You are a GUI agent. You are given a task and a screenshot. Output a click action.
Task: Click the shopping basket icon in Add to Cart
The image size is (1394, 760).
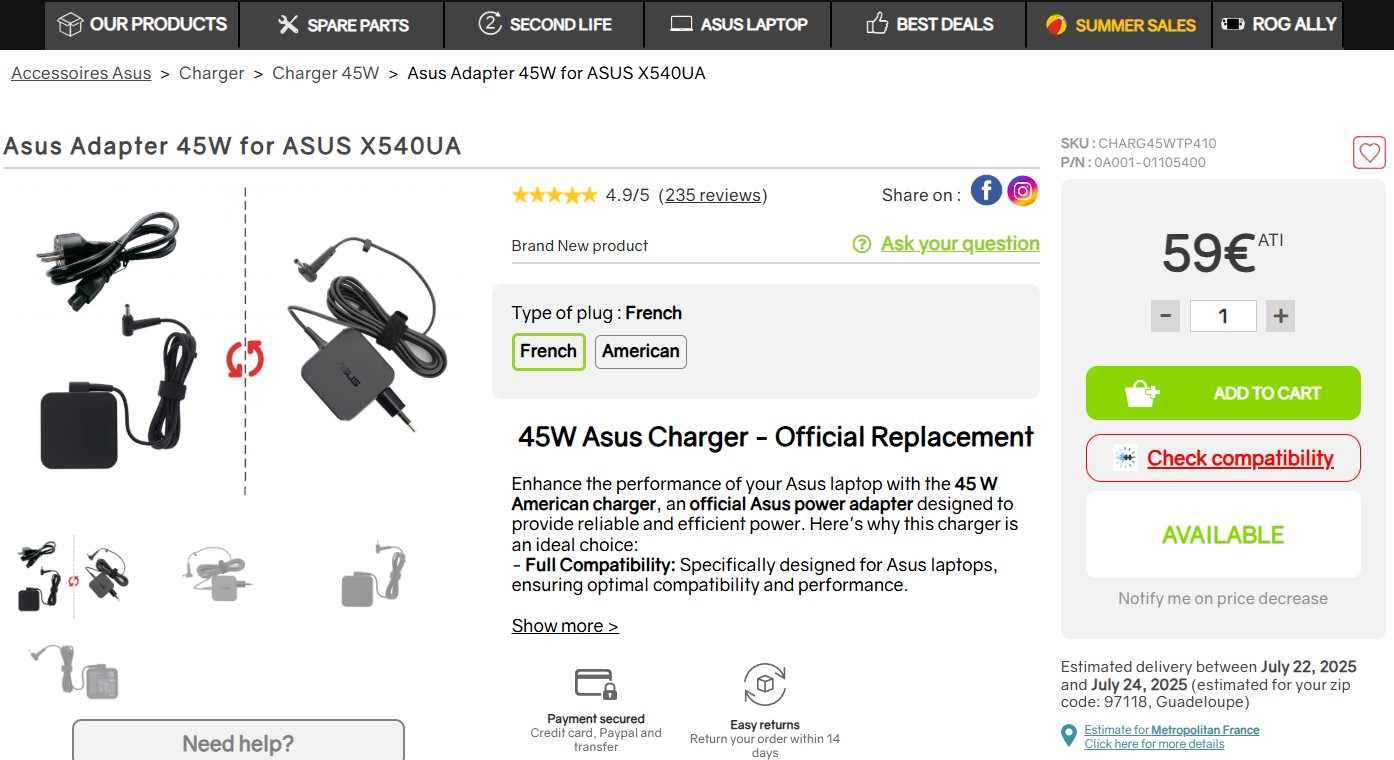click(1142, 393)
